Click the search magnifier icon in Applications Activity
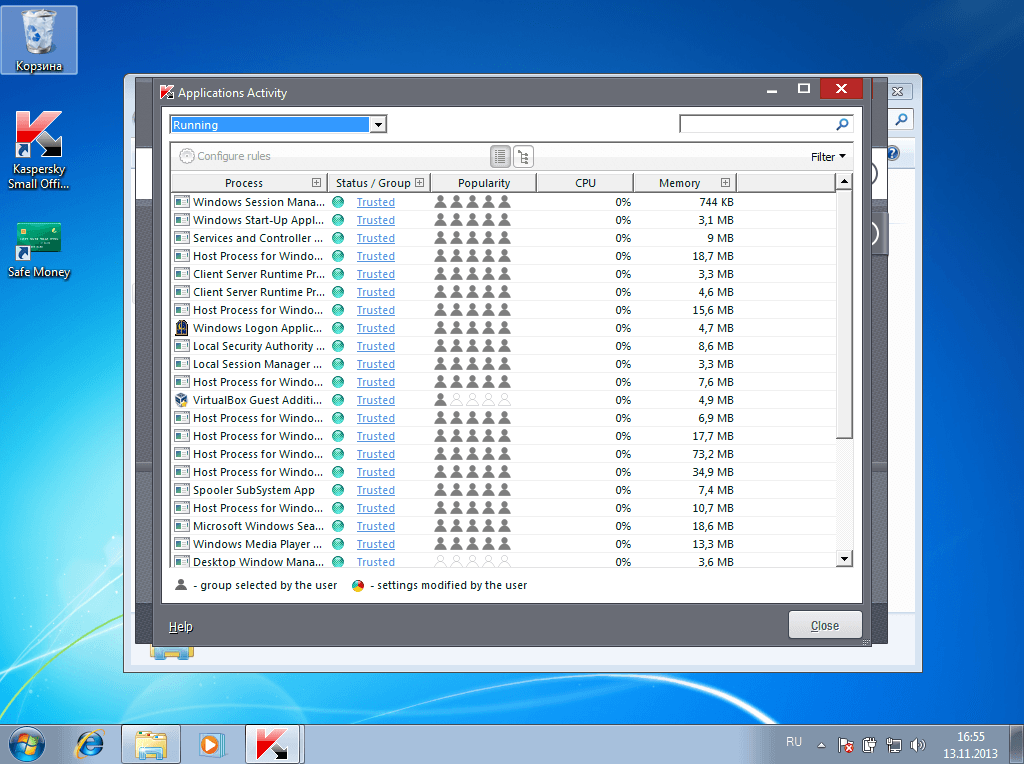 pyautogui.click(x=842, y=124)
